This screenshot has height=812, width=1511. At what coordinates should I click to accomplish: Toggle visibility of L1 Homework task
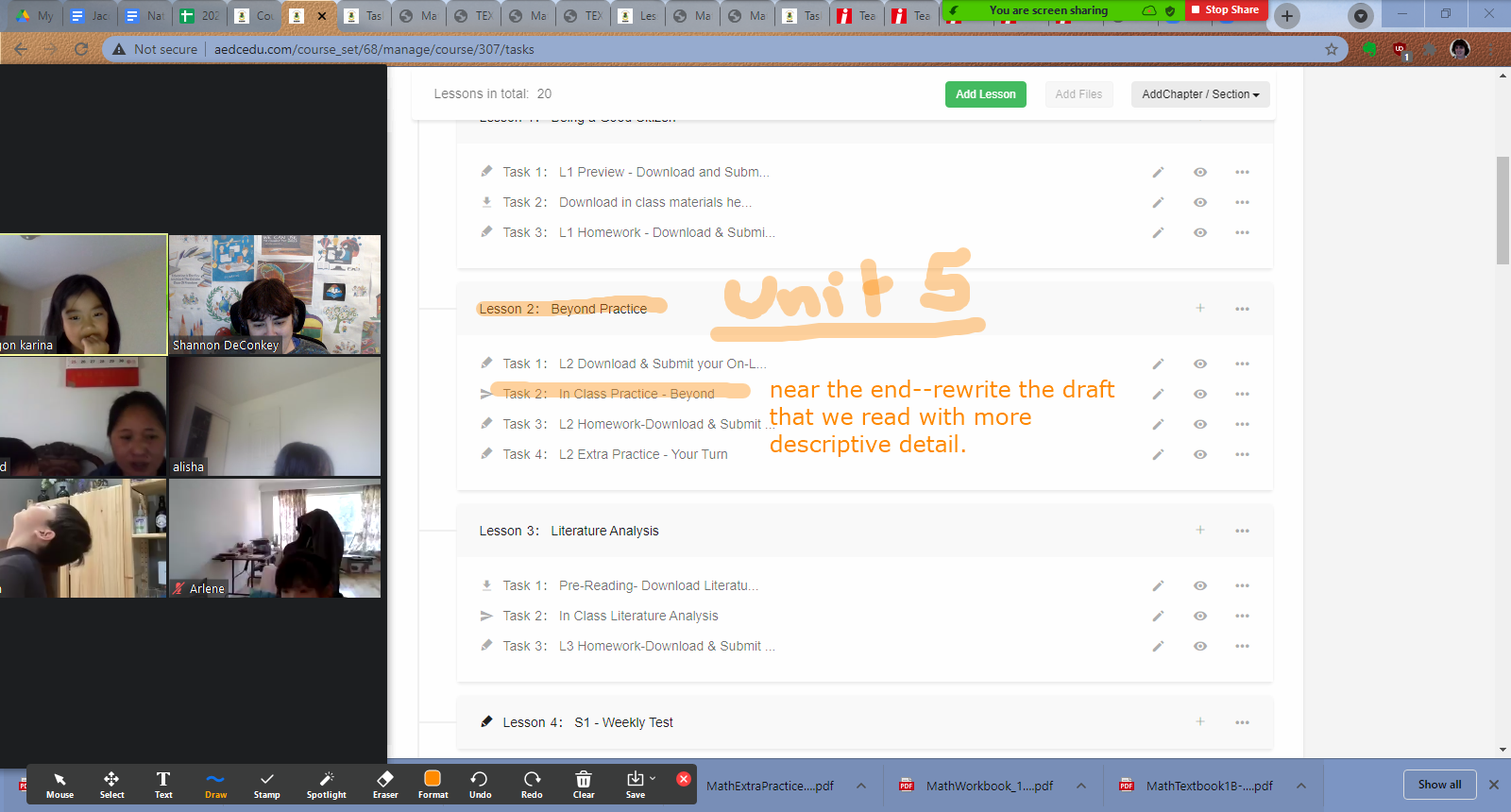click(x=1200, y=232)
